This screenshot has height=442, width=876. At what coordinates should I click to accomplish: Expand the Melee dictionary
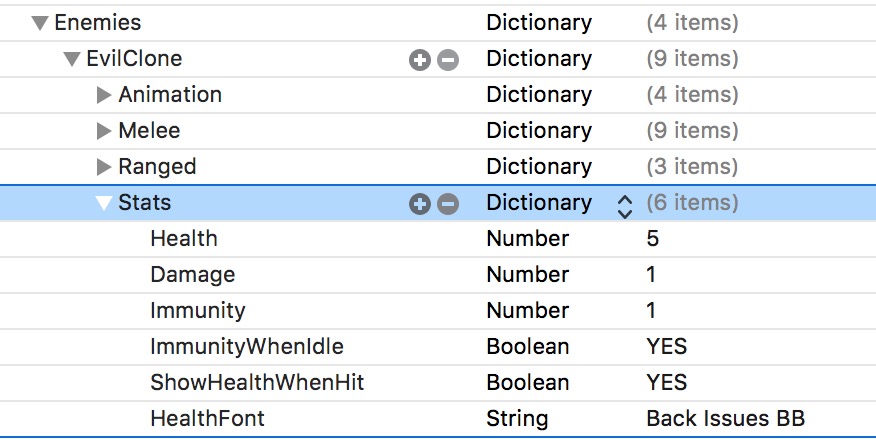tap(104, 131)
